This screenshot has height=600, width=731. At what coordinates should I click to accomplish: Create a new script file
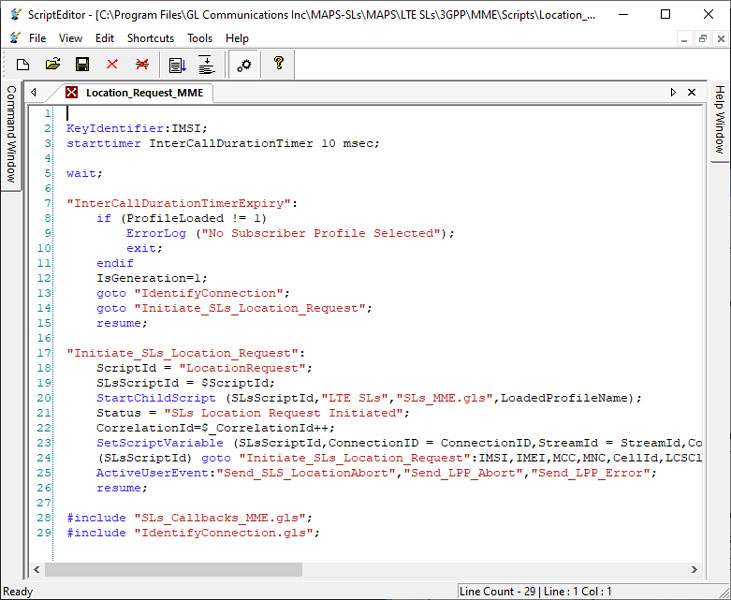point(23,64)
